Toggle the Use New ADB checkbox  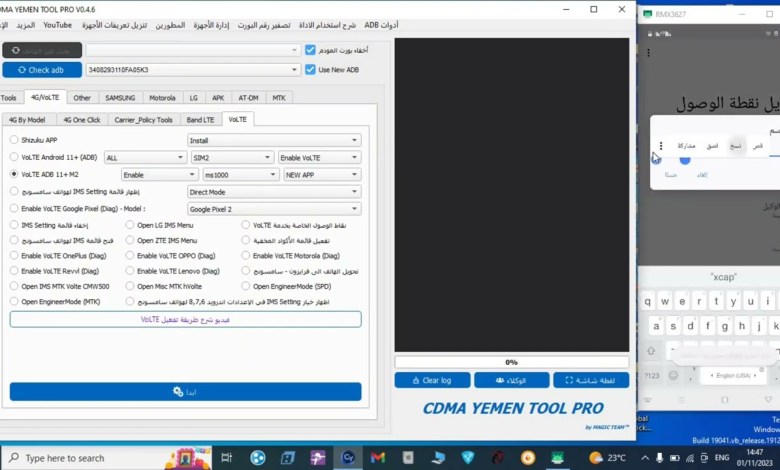(x=310, y=70)
